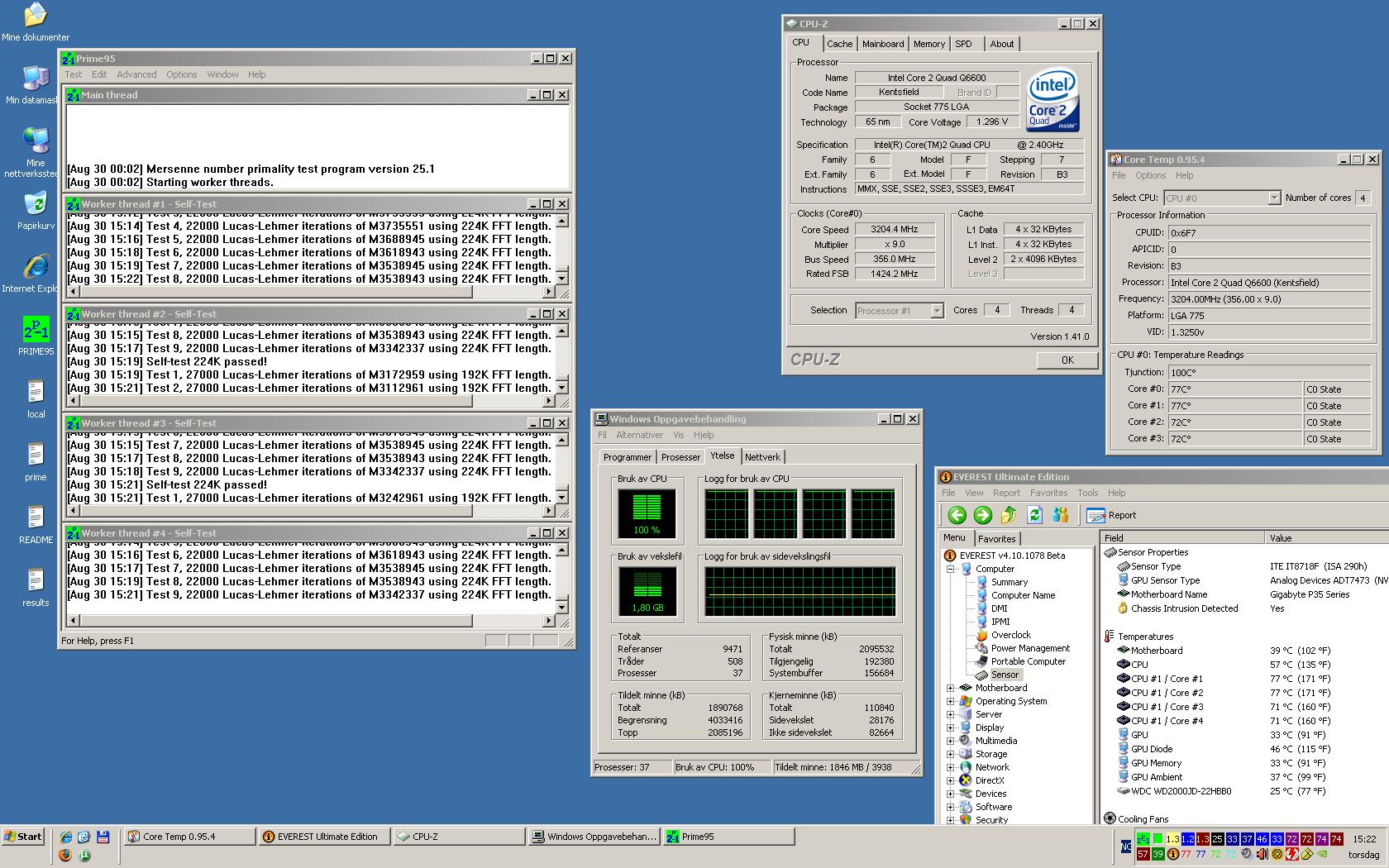Image resolution: width=1389 pixels, height=868 pixels.
Task: Switch to Nettverk tab in Task Manager
Action: (x=762, y=457)
